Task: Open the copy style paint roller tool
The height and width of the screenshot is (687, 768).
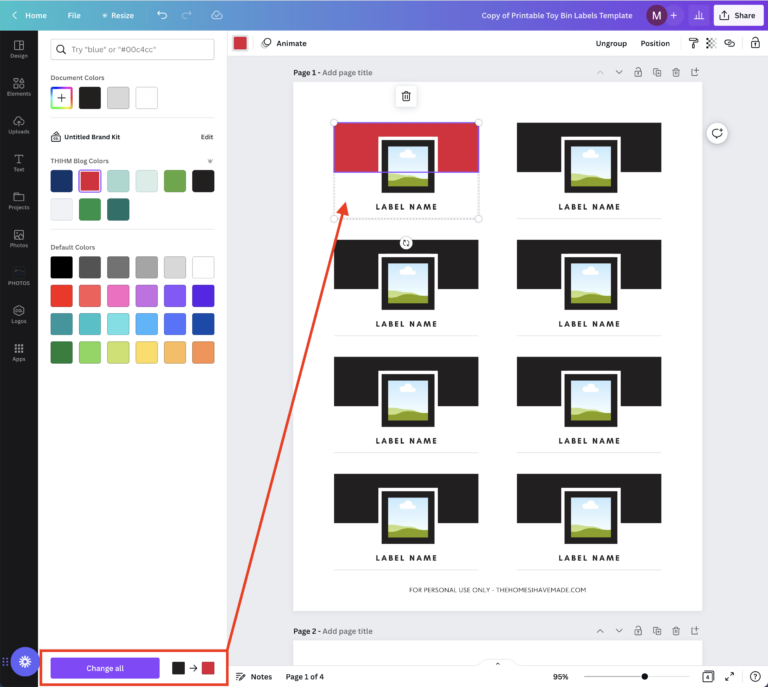Action: coord(693,43)
